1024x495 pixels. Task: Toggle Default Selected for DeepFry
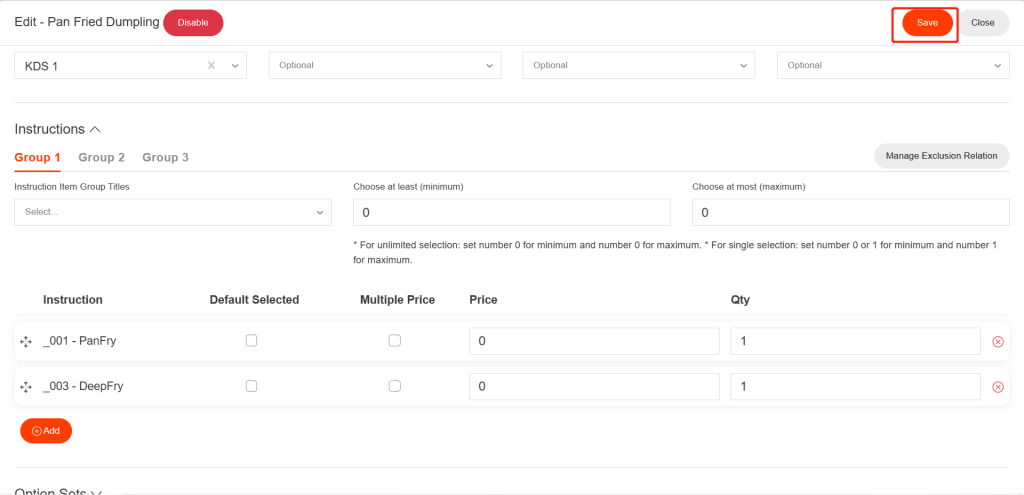point(252,386)
